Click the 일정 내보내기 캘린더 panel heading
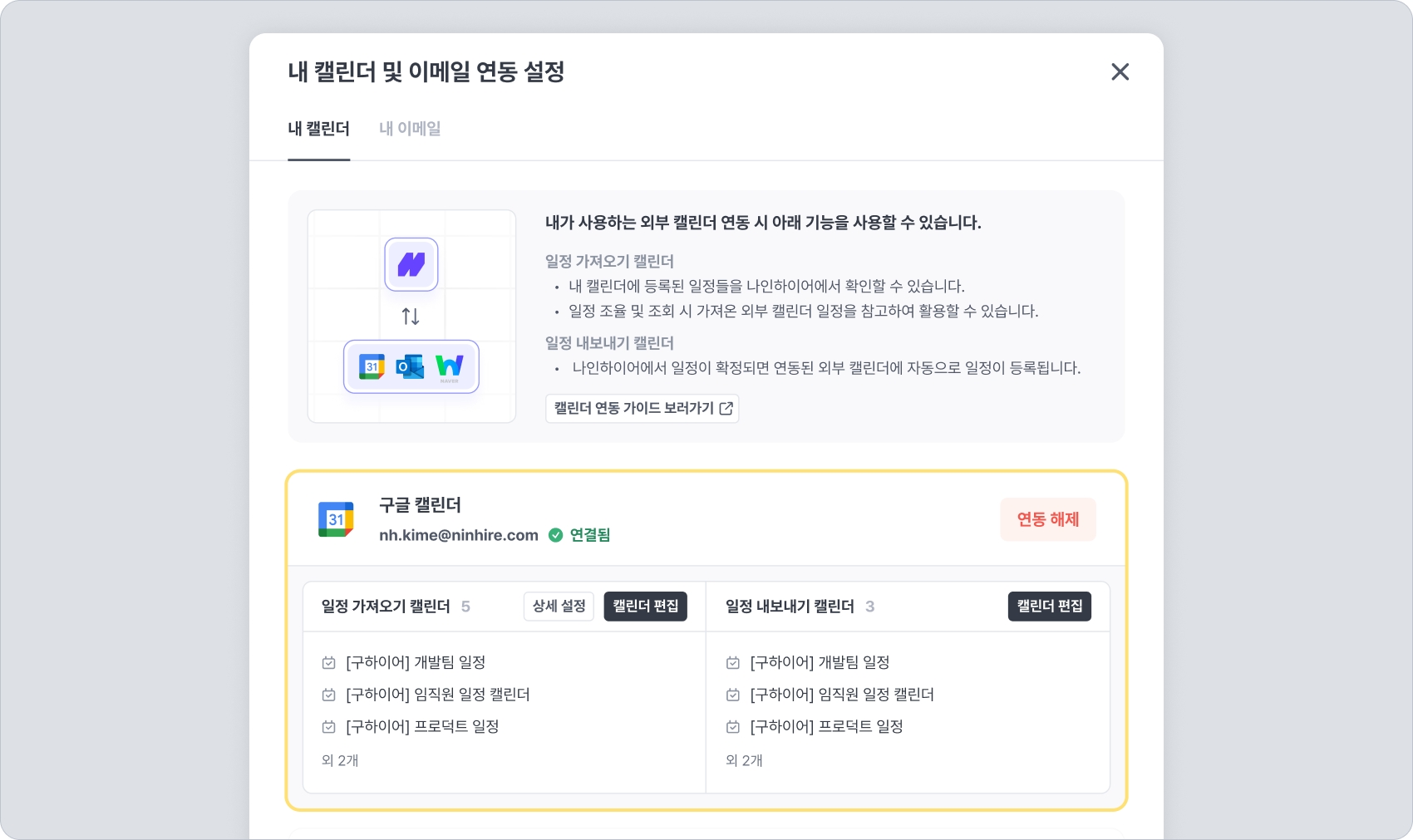 pyautogui.click(x=790, y=607)
